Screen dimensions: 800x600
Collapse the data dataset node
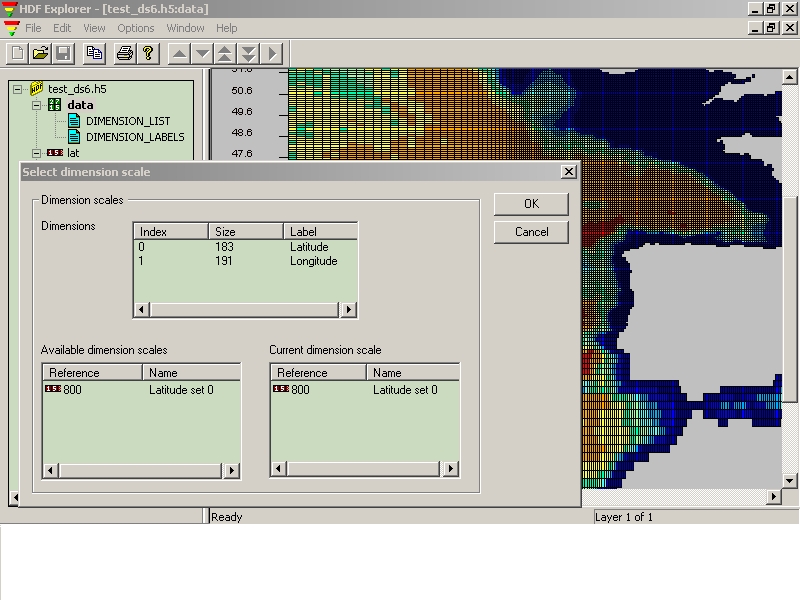click(x=37, y=105)
